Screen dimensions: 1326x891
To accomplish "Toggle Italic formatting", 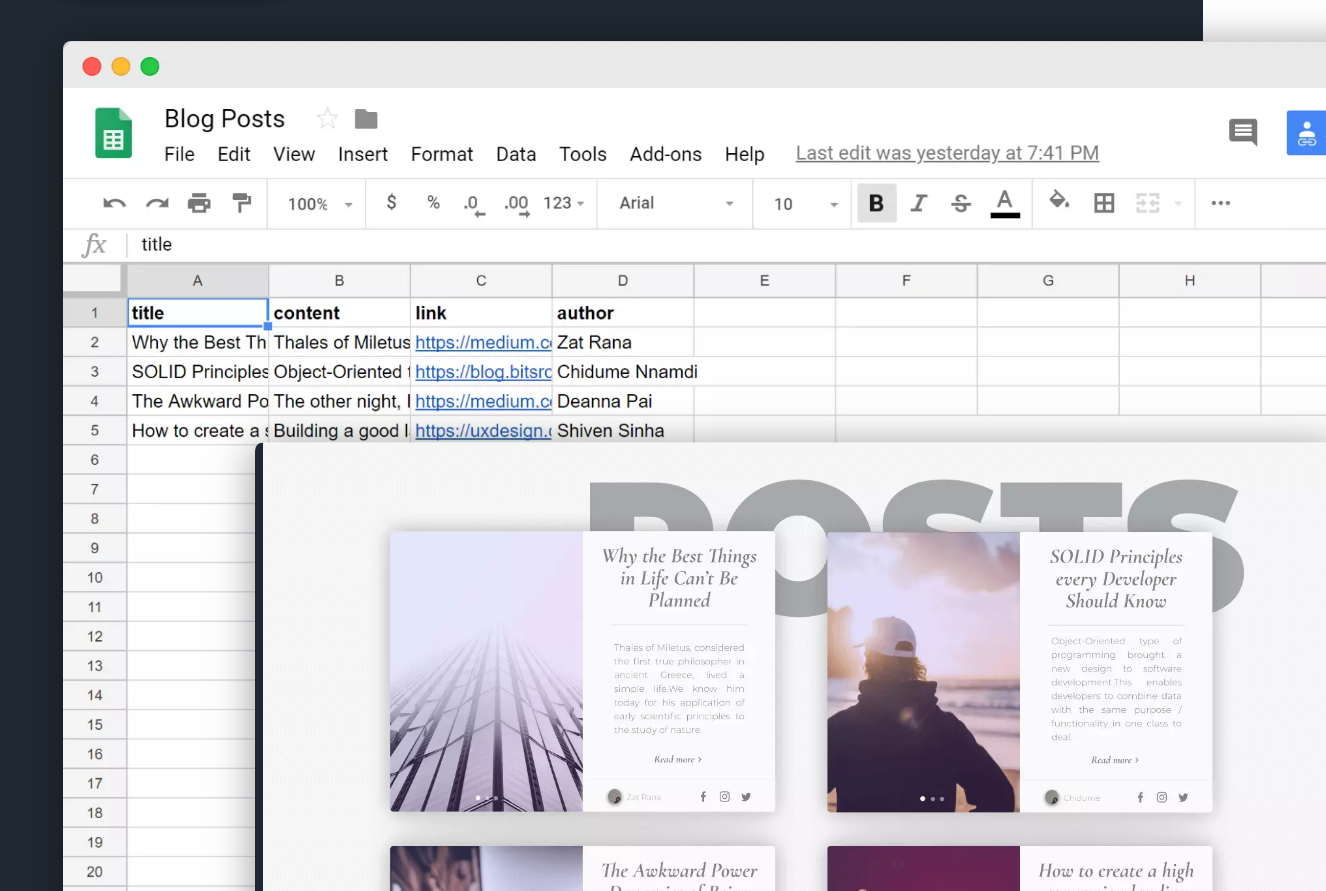I will tap(919, 203).
